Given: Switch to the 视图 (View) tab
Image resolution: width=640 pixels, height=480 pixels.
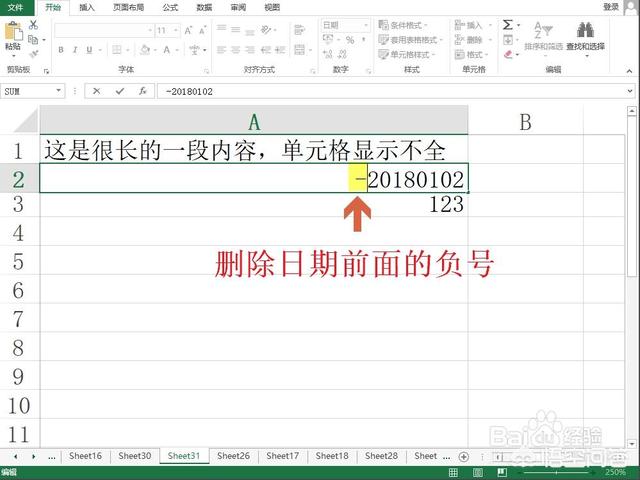Looking at the screenshot, I should click(x=272, y=7).
